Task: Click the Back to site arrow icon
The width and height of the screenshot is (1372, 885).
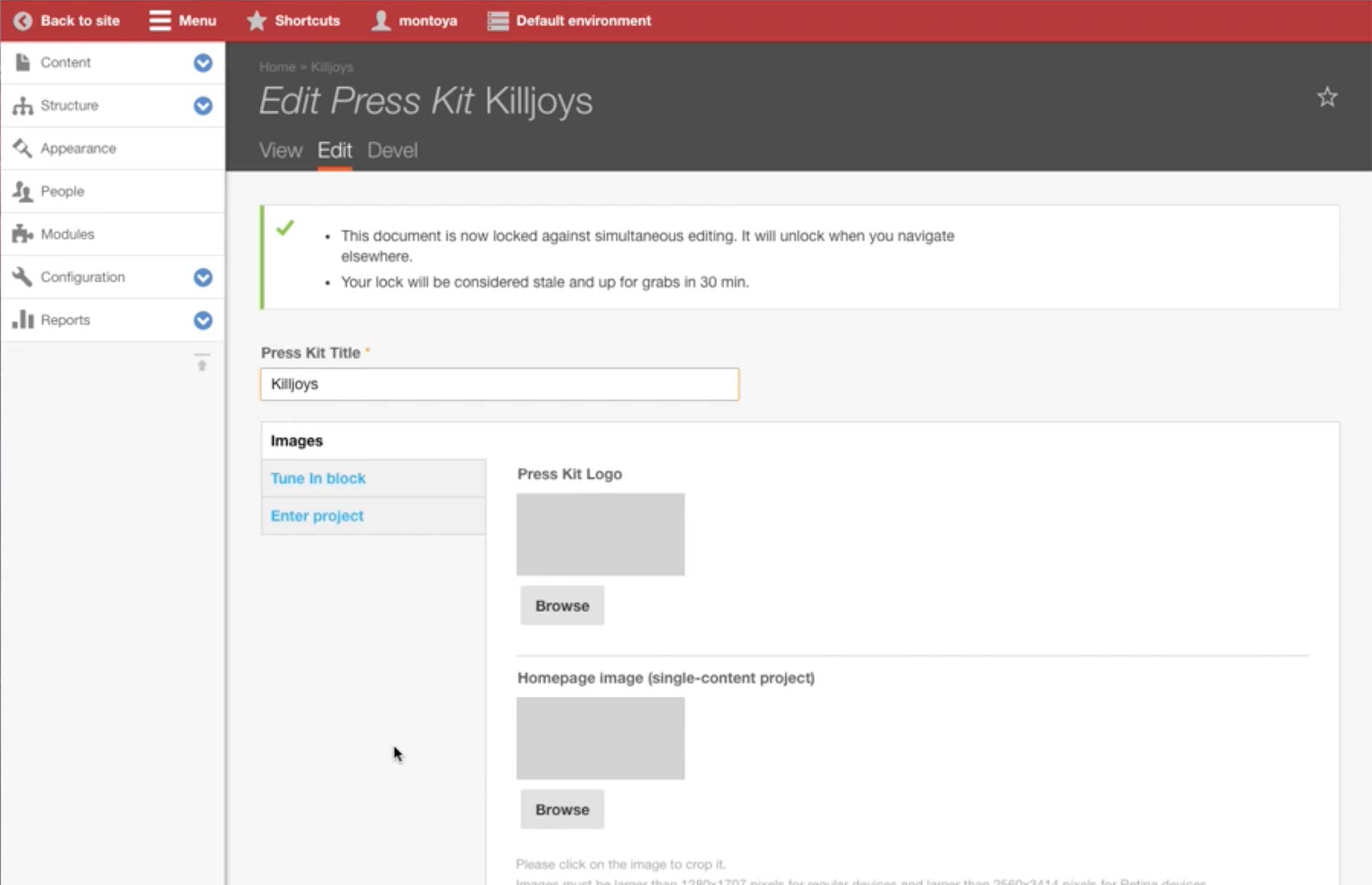Action: (22, 21)
